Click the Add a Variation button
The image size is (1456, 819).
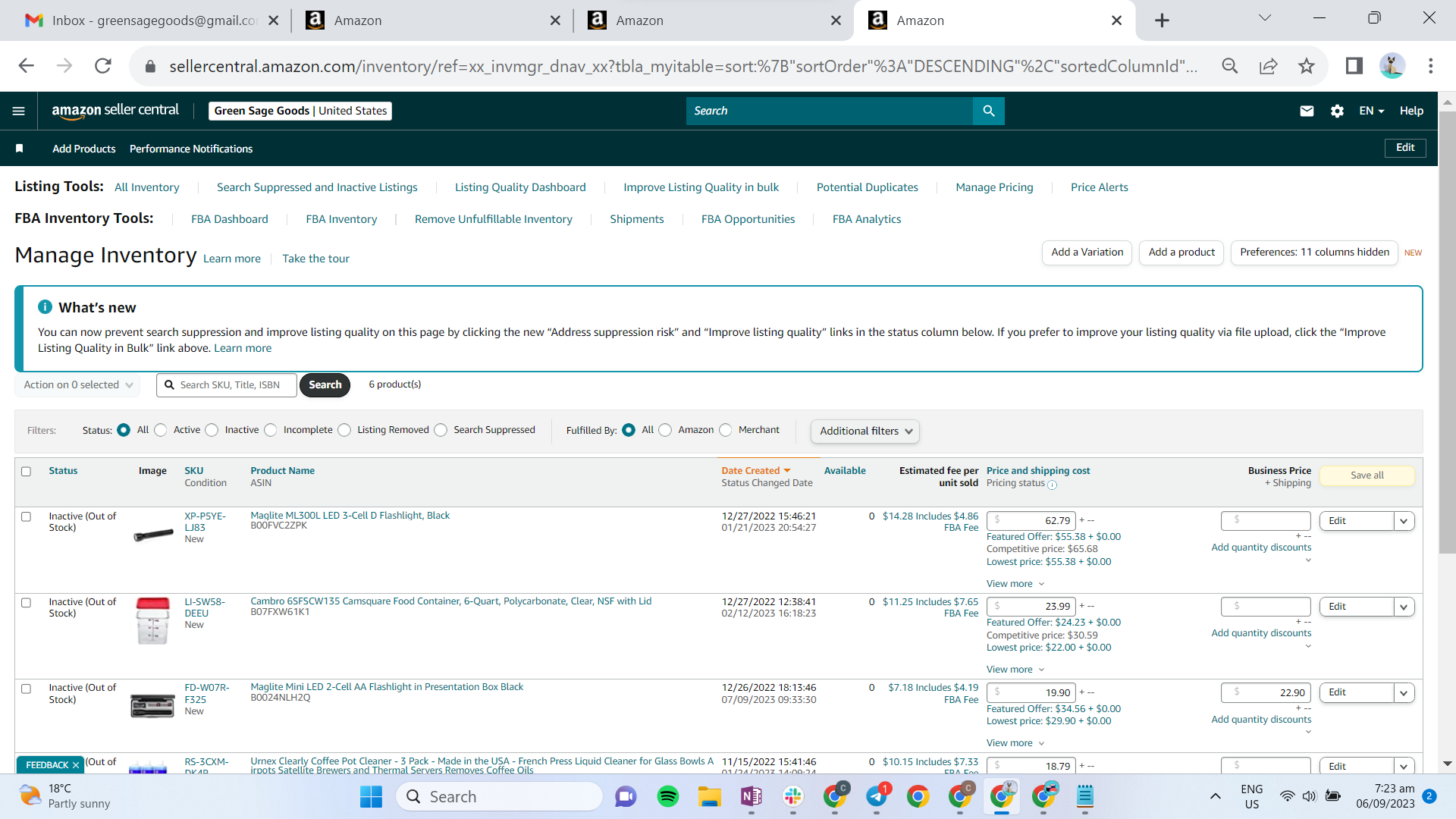(x=1087, y=253)
